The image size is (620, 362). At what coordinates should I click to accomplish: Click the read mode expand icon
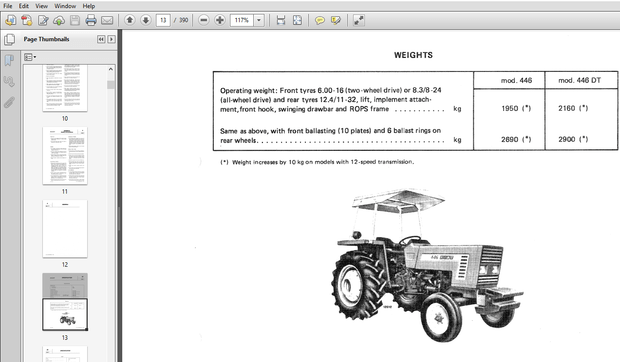[359, 20]
